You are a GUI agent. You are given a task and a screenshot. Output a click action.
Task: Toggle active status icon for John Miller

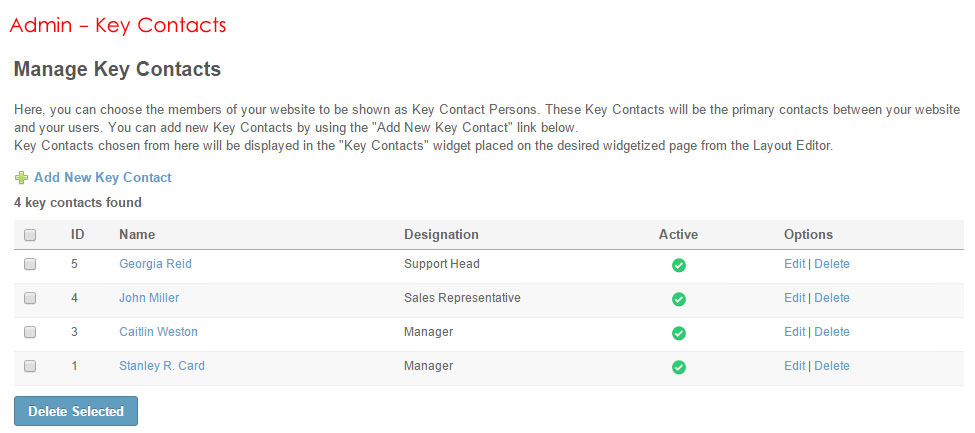tap(678, 299)
